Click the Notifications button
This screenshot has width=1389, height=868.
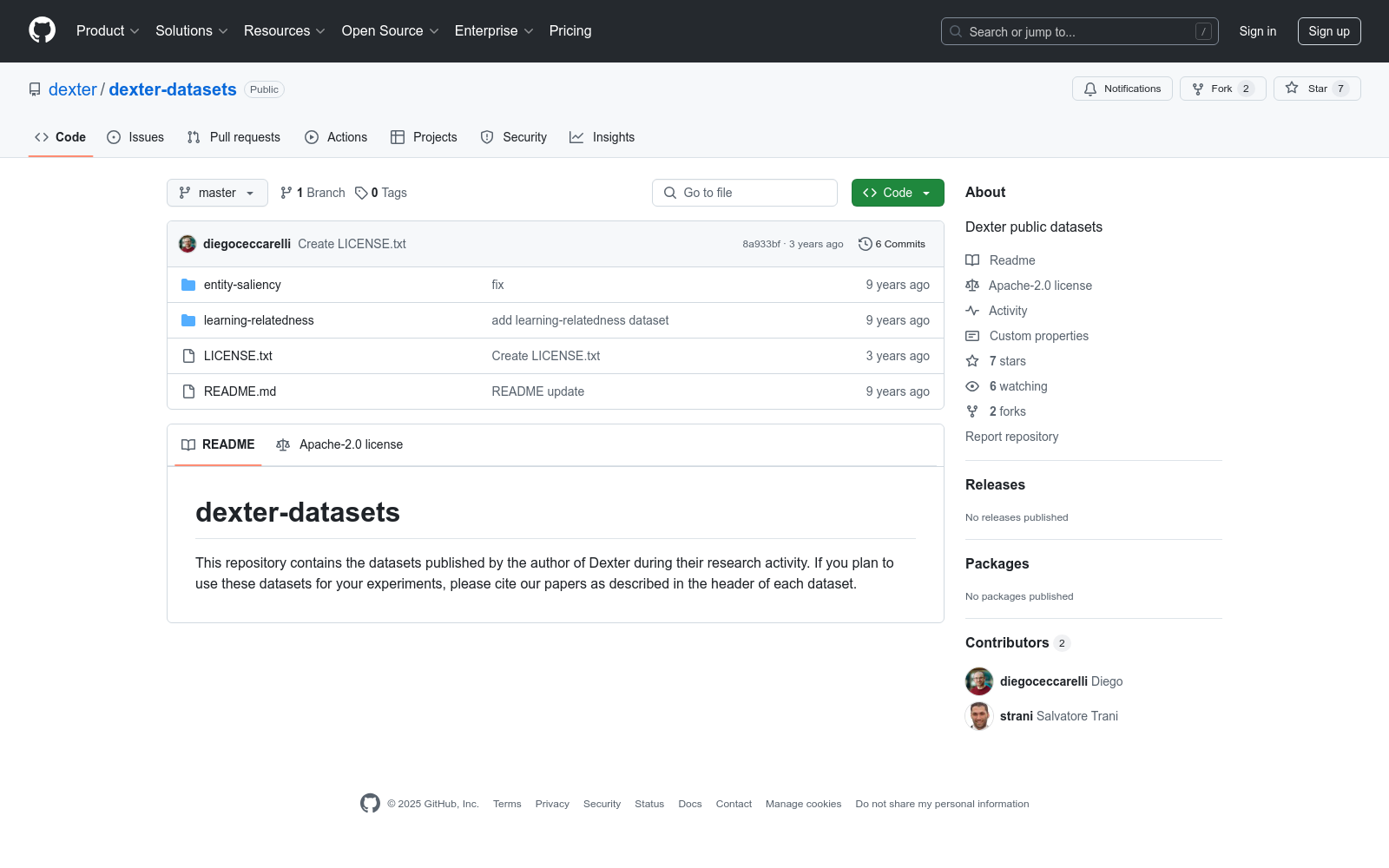click(x=1122, y=89)
